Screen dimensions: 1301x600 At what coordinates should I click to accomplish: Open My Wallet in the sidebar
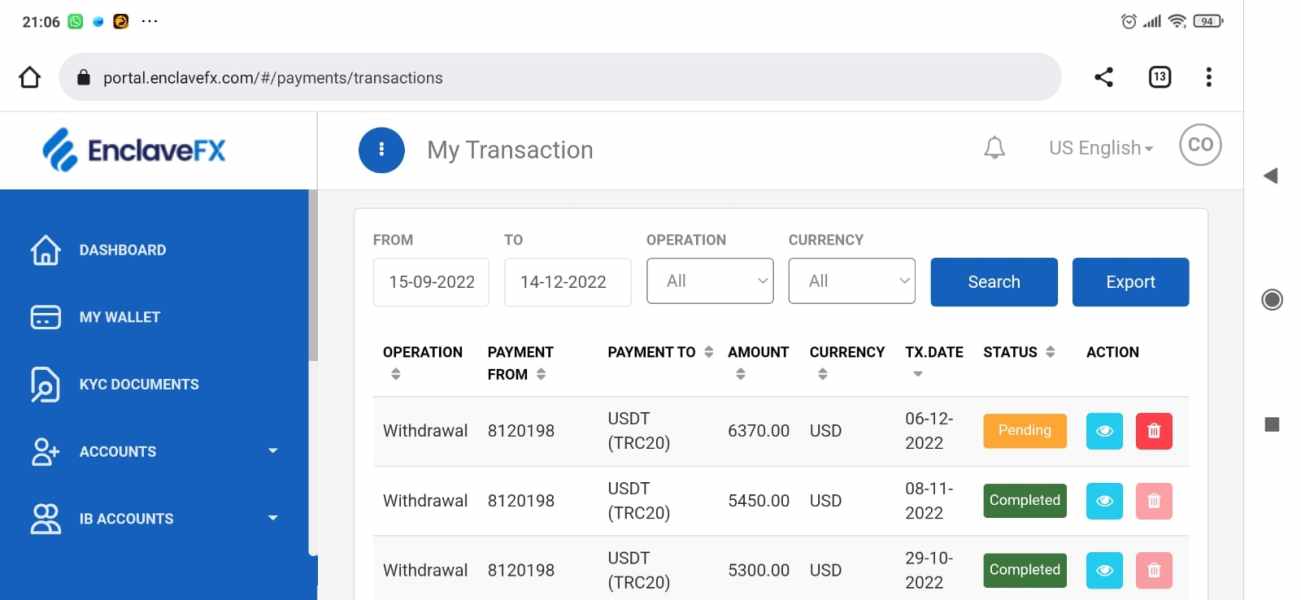pyautogui.click(x=119, y=317)
